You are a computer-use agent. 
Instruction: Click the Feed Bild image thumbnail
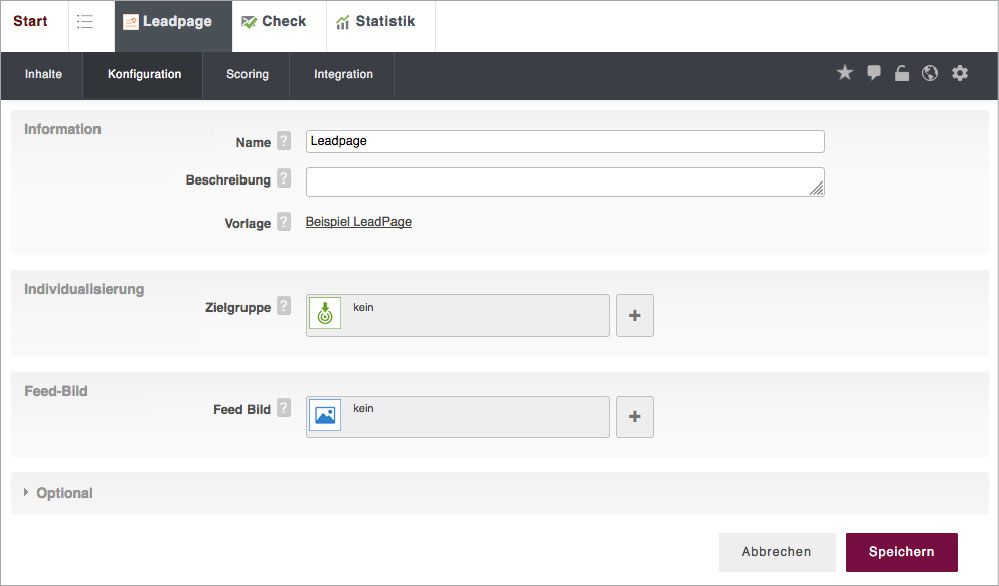coord(325,416)
